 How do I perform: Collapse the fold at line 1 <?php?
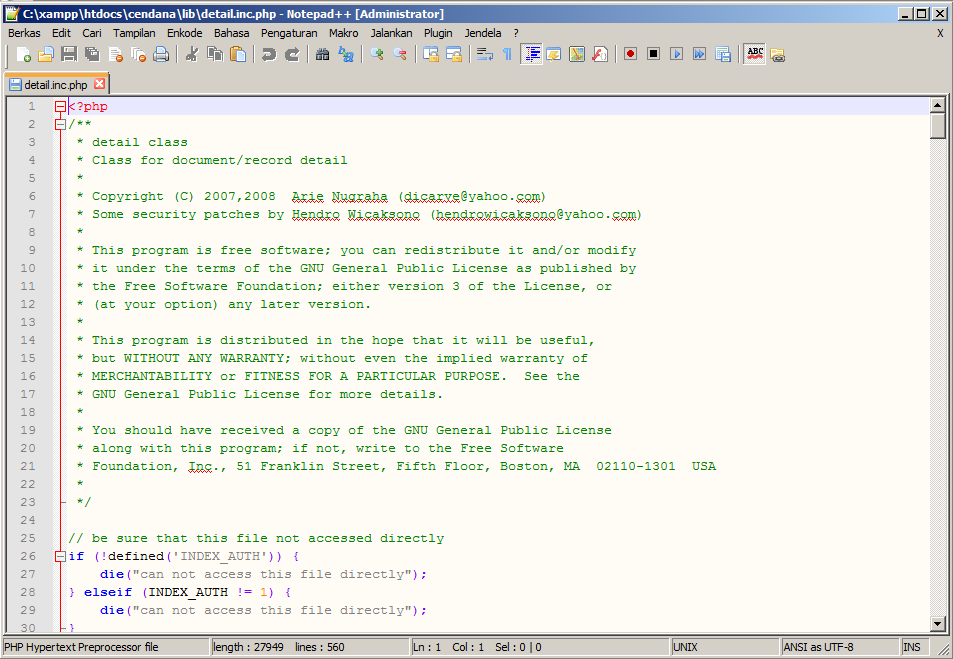click(x=60, y=107)
